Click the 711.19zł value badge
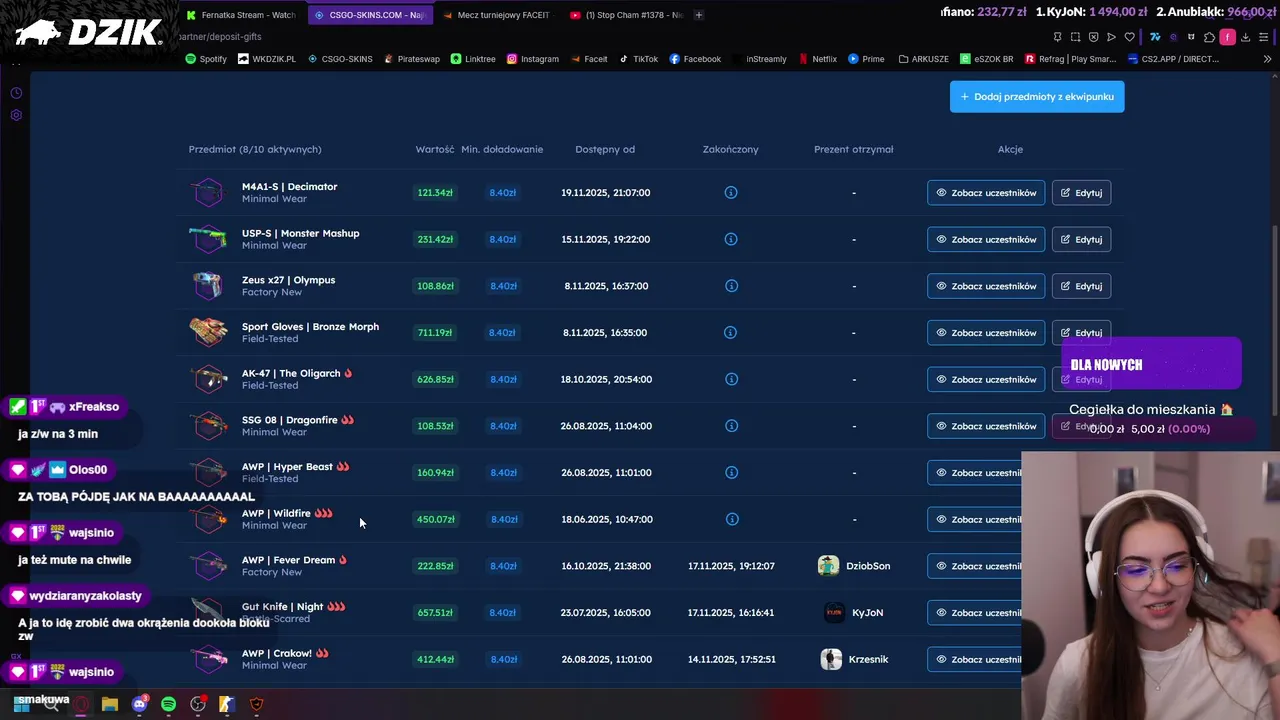 pos(435,332)
